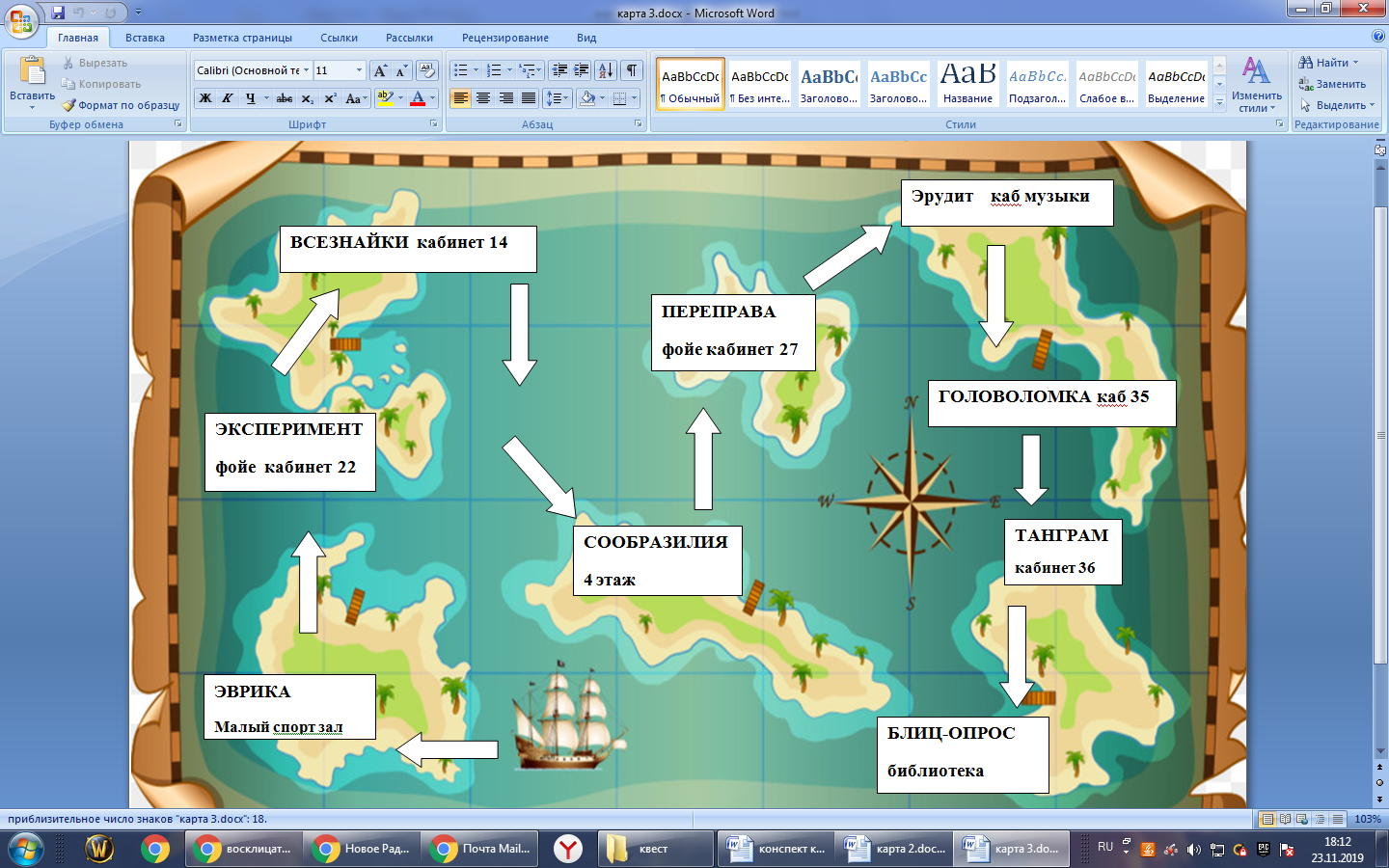This screenshot has height=868, width=1389.
Task: Click the Grow Font icon
Action: pos(381,70)
